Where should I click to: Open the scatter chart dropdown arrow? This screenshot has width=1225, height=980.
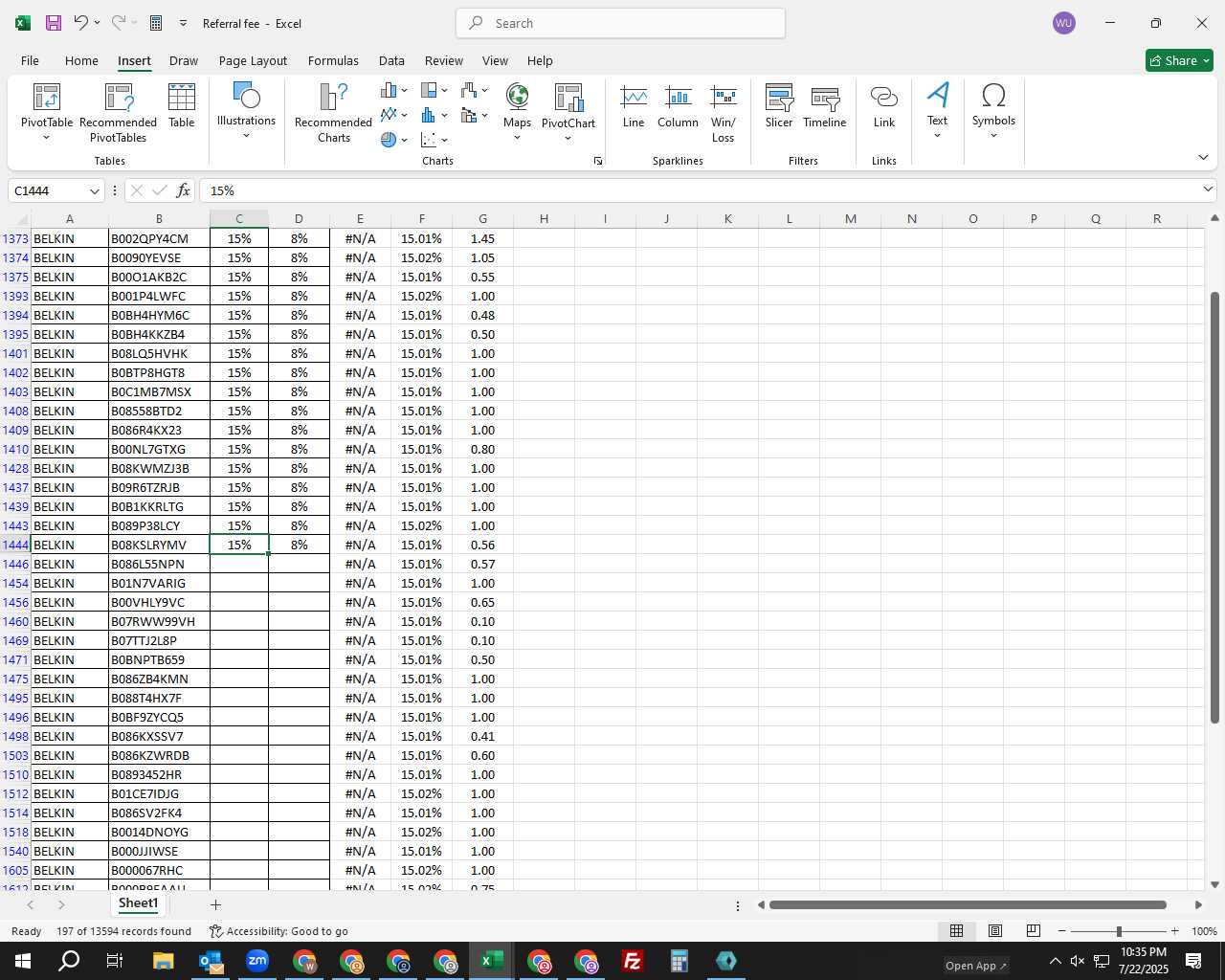point(445,140)
